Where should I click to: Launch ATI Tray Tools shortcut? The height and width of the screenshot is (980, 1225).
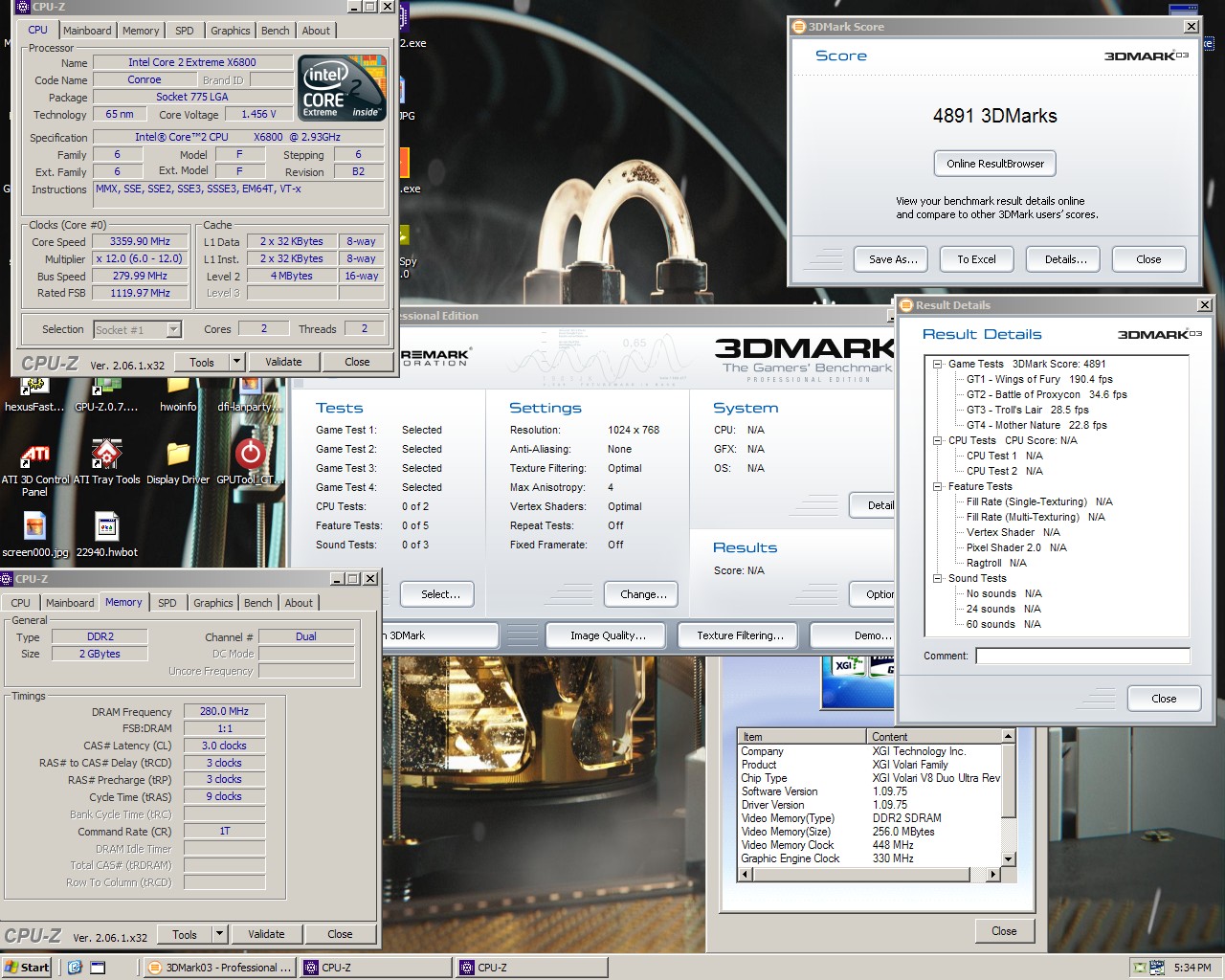106,463
